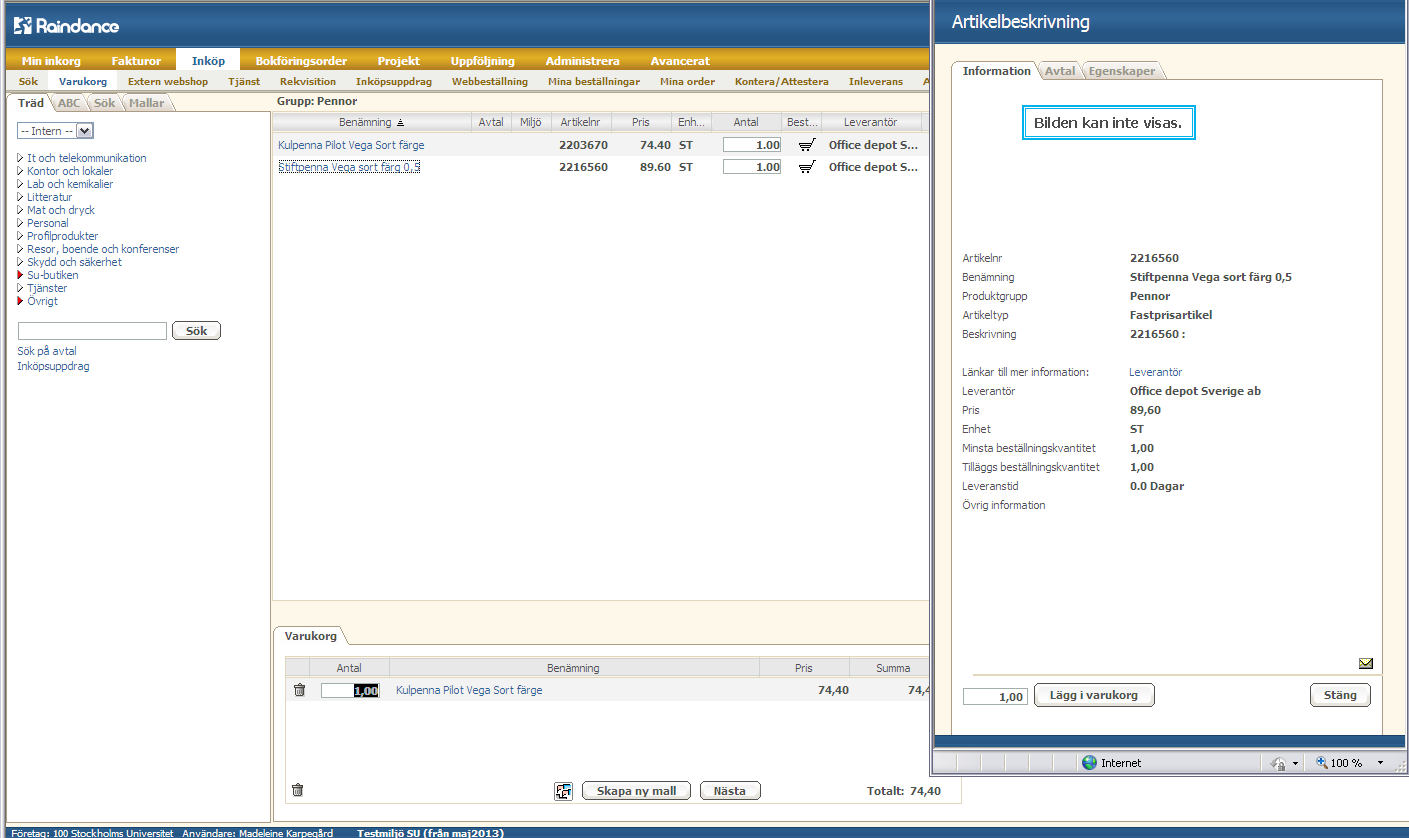This screenshot has height=838, width=1409.
Task: Expand Profilprodukter category
Action: [20, 236]
